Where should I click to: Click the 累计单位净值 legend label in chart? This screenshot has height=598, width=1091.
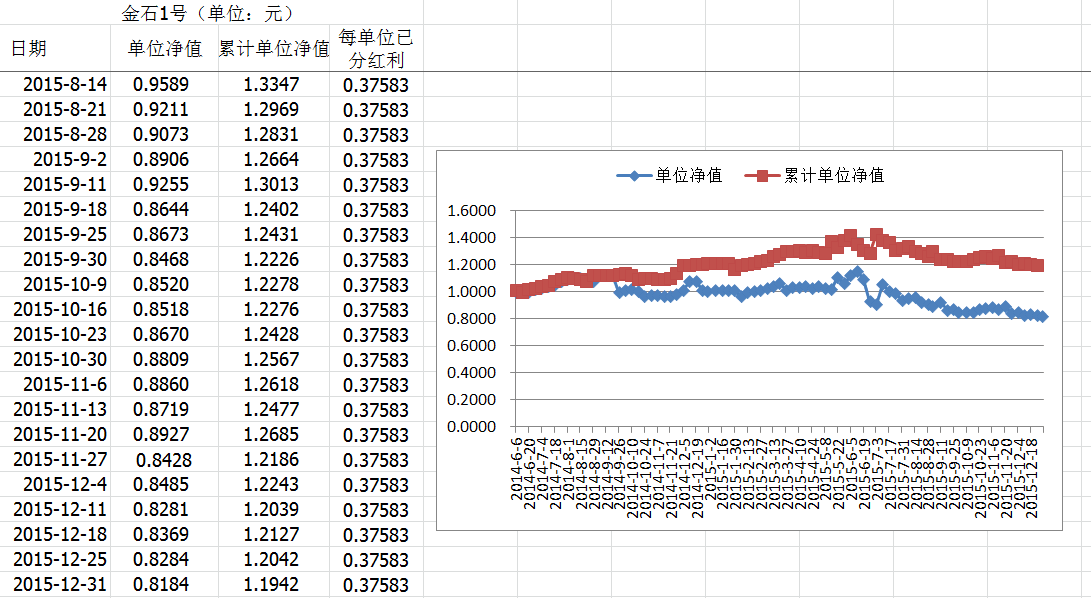(x=833, y=175)
